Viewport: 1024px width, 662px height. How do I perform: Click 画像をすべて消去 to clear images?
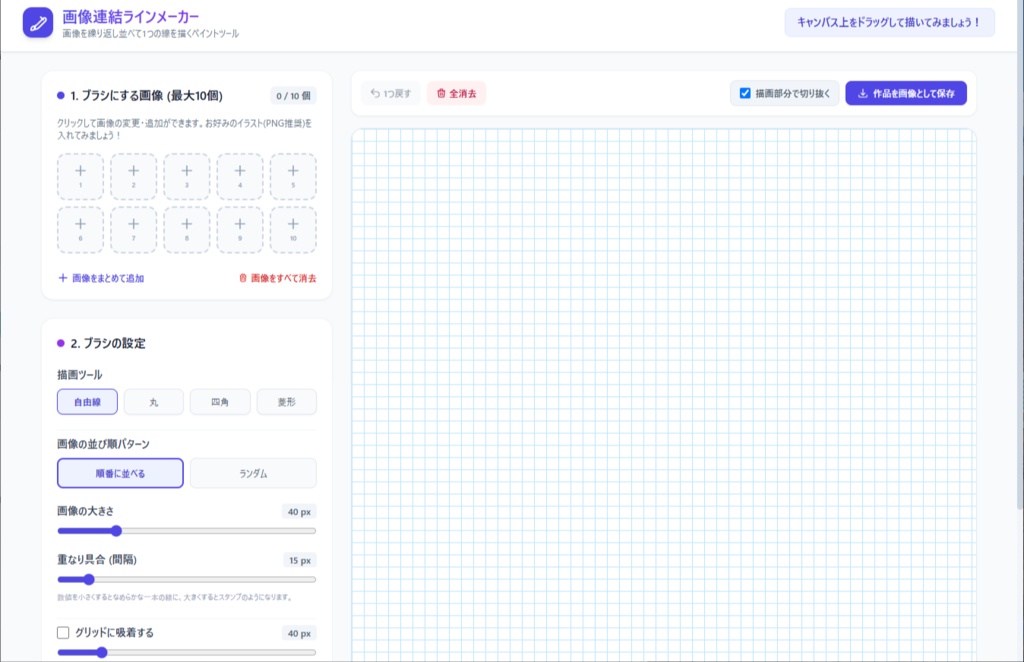coord(278,278)
